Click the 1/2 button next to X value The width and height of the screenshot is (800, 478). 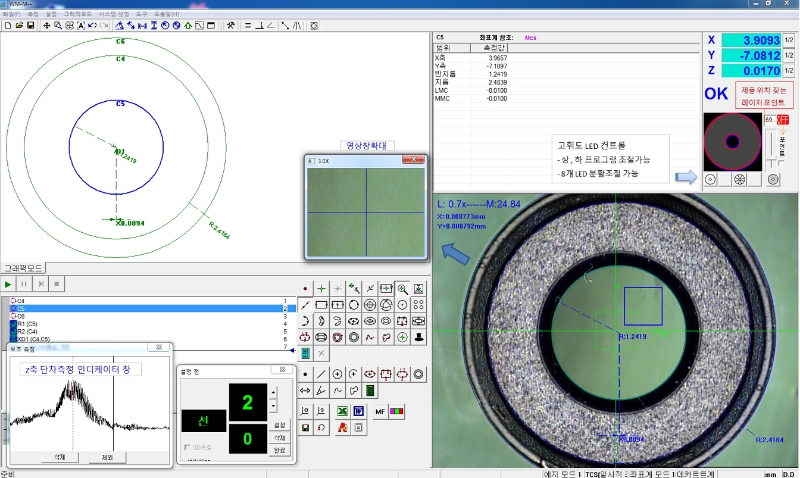coord(788,40)
